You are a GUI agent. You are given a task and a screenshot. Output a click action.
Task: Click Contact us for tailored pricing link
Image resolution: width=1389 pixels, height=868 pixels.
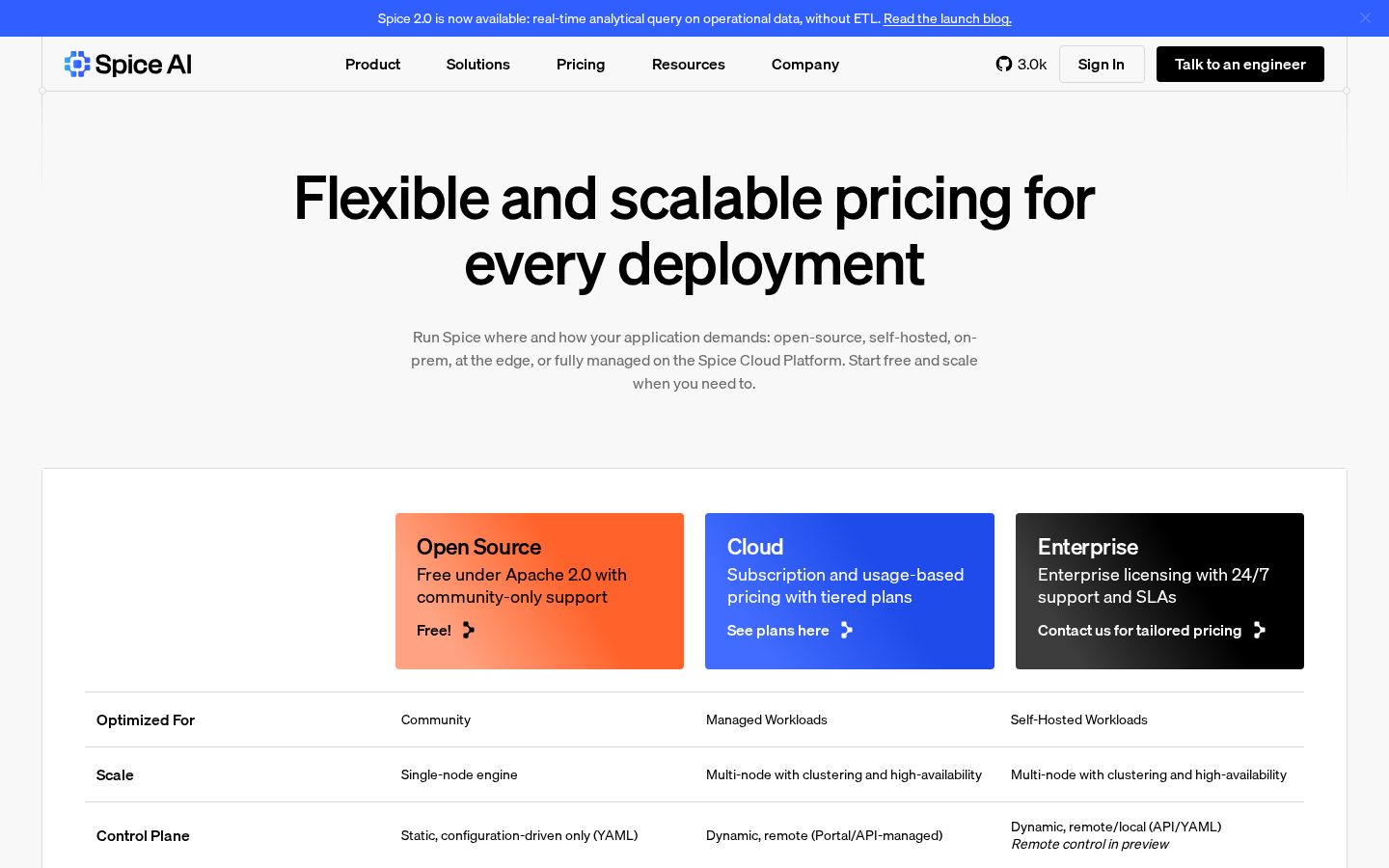point(1139,630)
